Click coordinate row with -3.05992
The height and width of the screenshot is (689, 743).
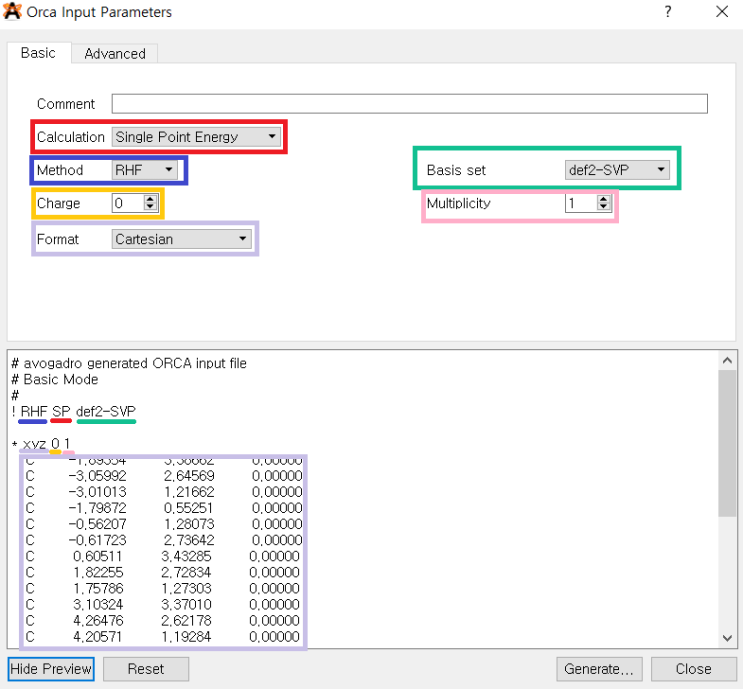164,476
